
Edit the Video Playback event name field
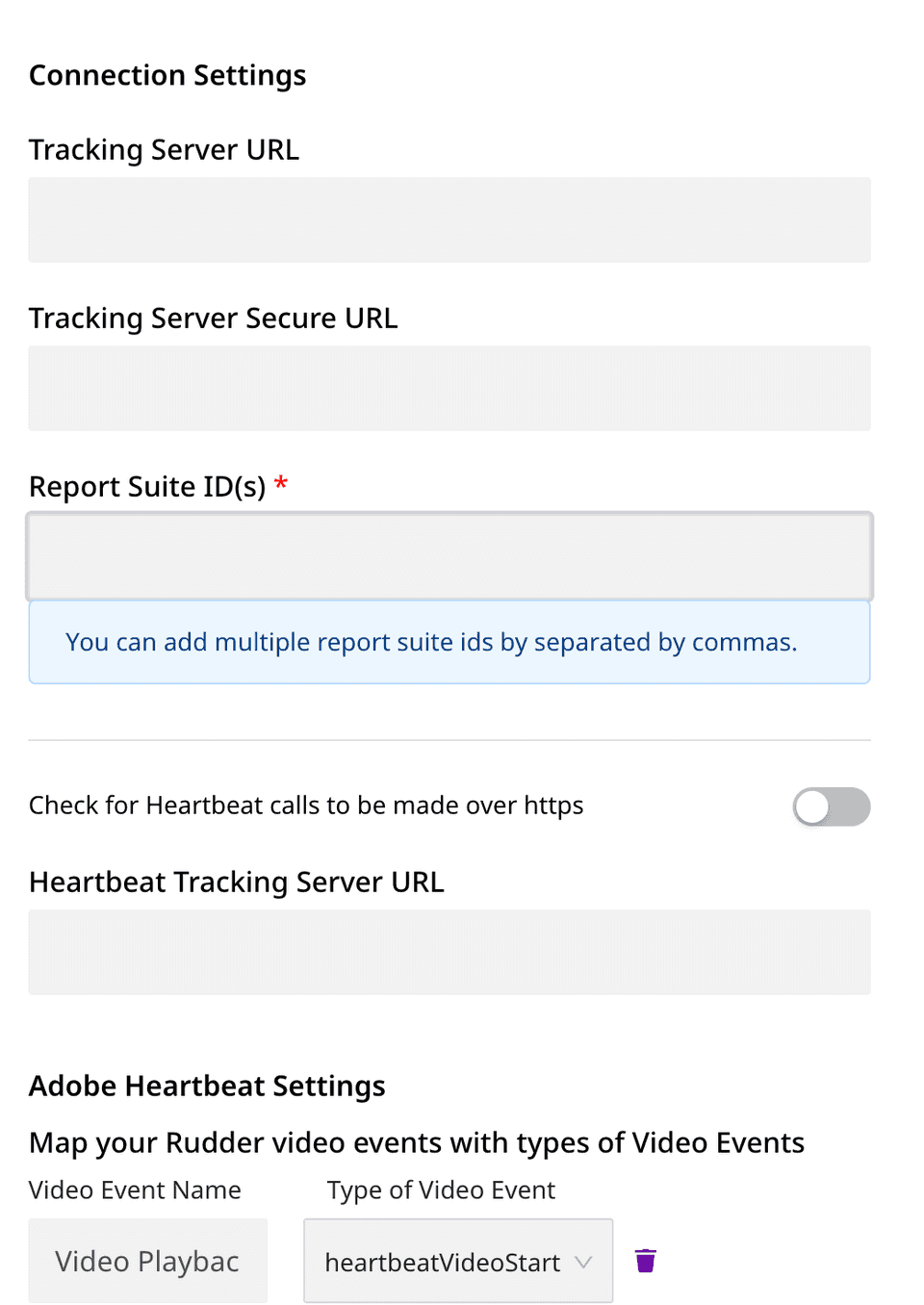tap(147, 1261)
